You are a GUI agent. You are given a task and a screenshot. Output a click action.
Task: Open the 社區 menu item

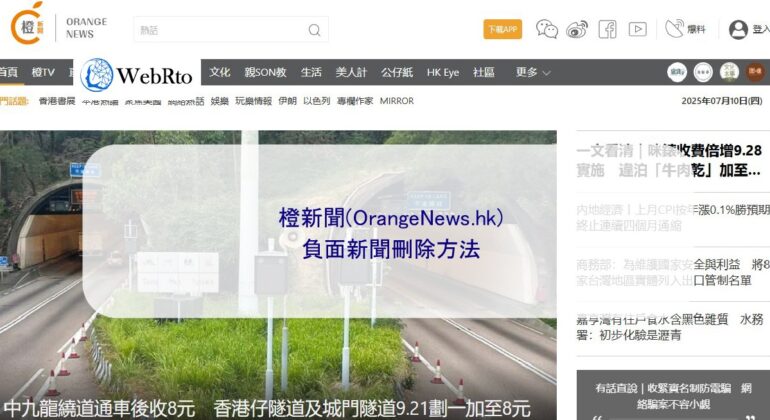(x=484, y=72)
